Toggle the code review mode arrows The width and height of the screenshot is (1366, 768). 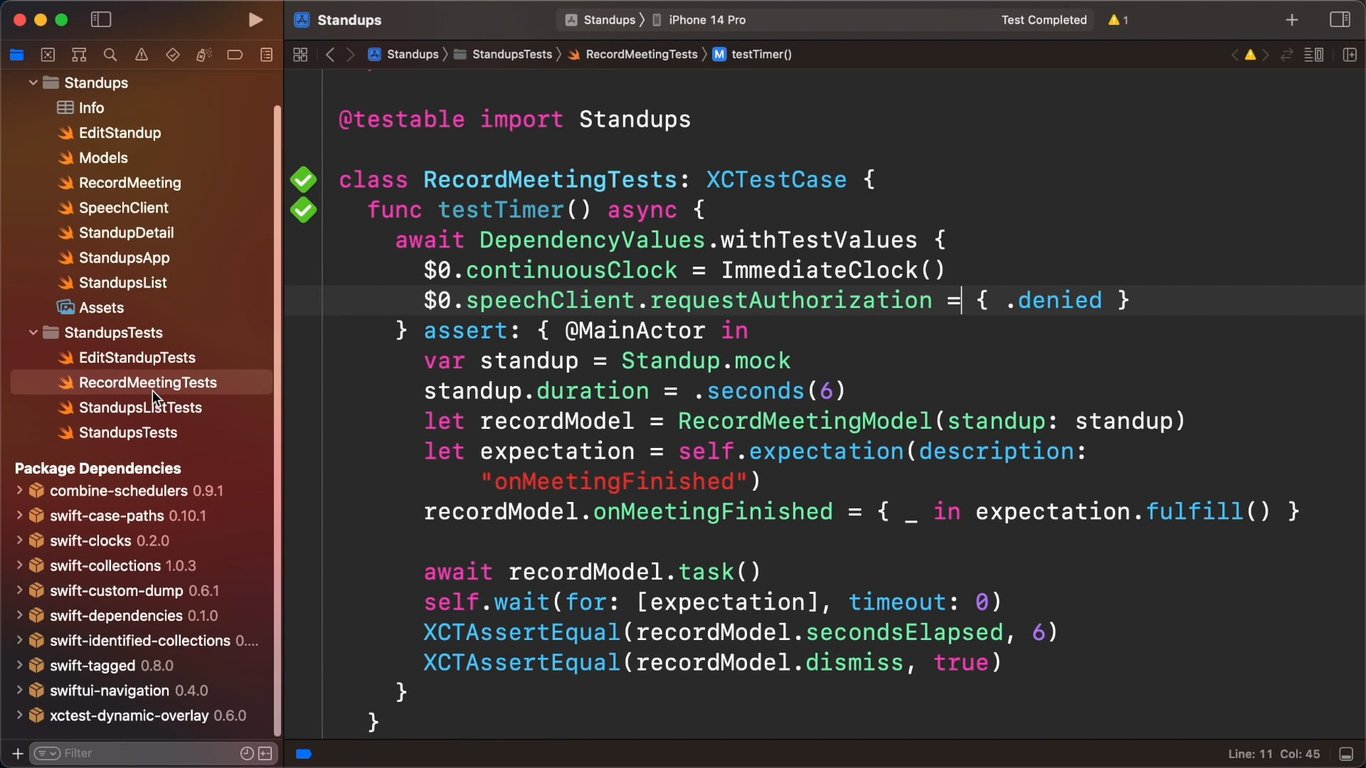(x=1287, y=55)
